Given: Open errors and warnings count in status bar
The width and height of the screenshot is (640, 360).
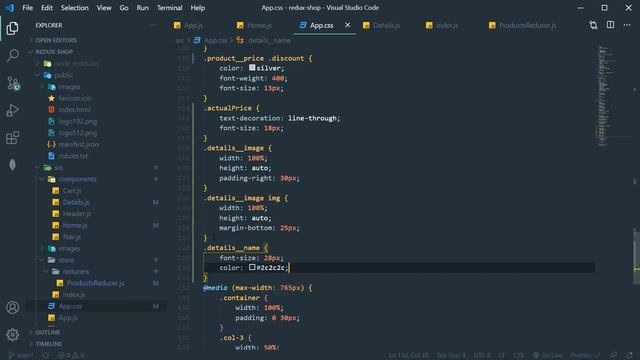Looking at the screenshot, I should point(71,356).
